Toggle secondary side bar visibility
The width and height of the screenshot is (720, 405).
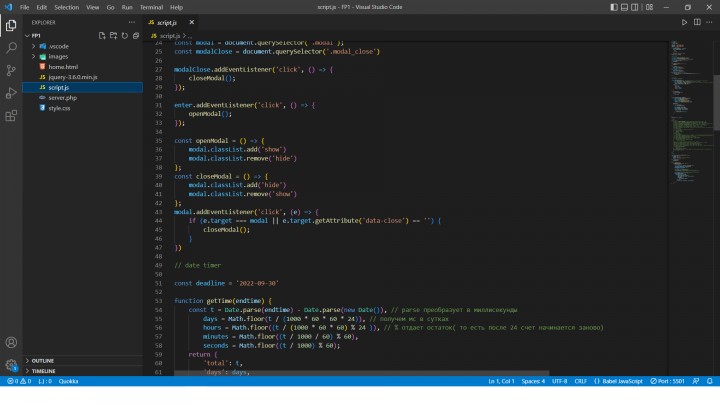click(x=635, y=7)
